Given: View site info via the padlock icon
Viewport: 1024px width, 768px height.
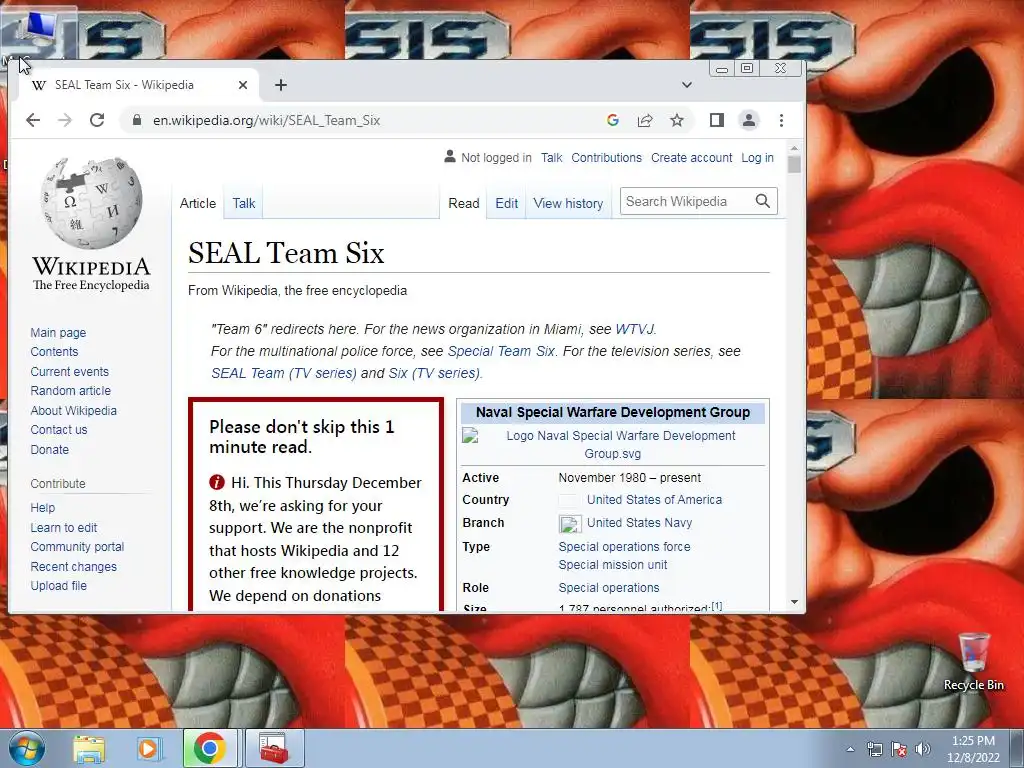Looking at the screenshot, I should click(x=136, y=120).
